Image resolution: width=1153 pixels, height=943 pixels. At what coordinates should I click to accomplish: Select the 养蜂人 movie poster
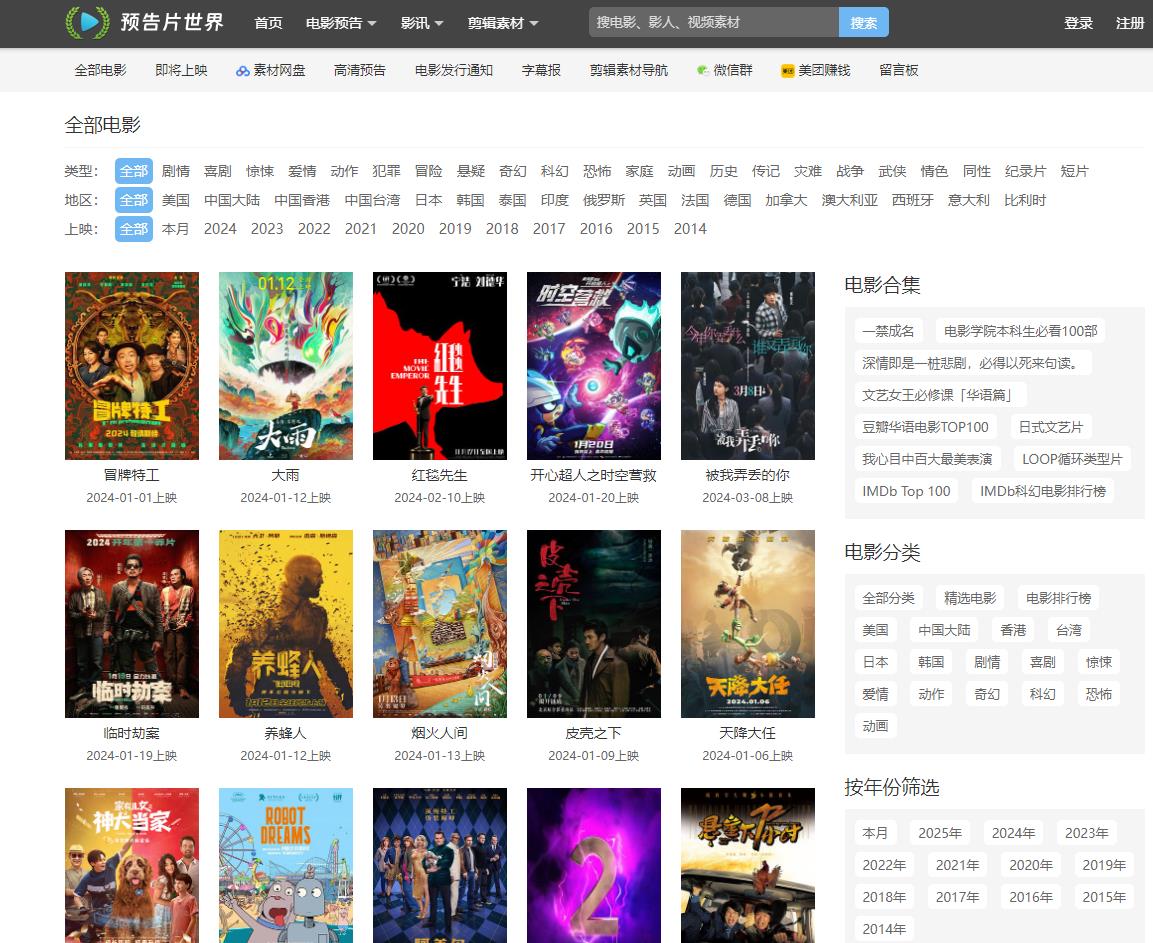286,623
